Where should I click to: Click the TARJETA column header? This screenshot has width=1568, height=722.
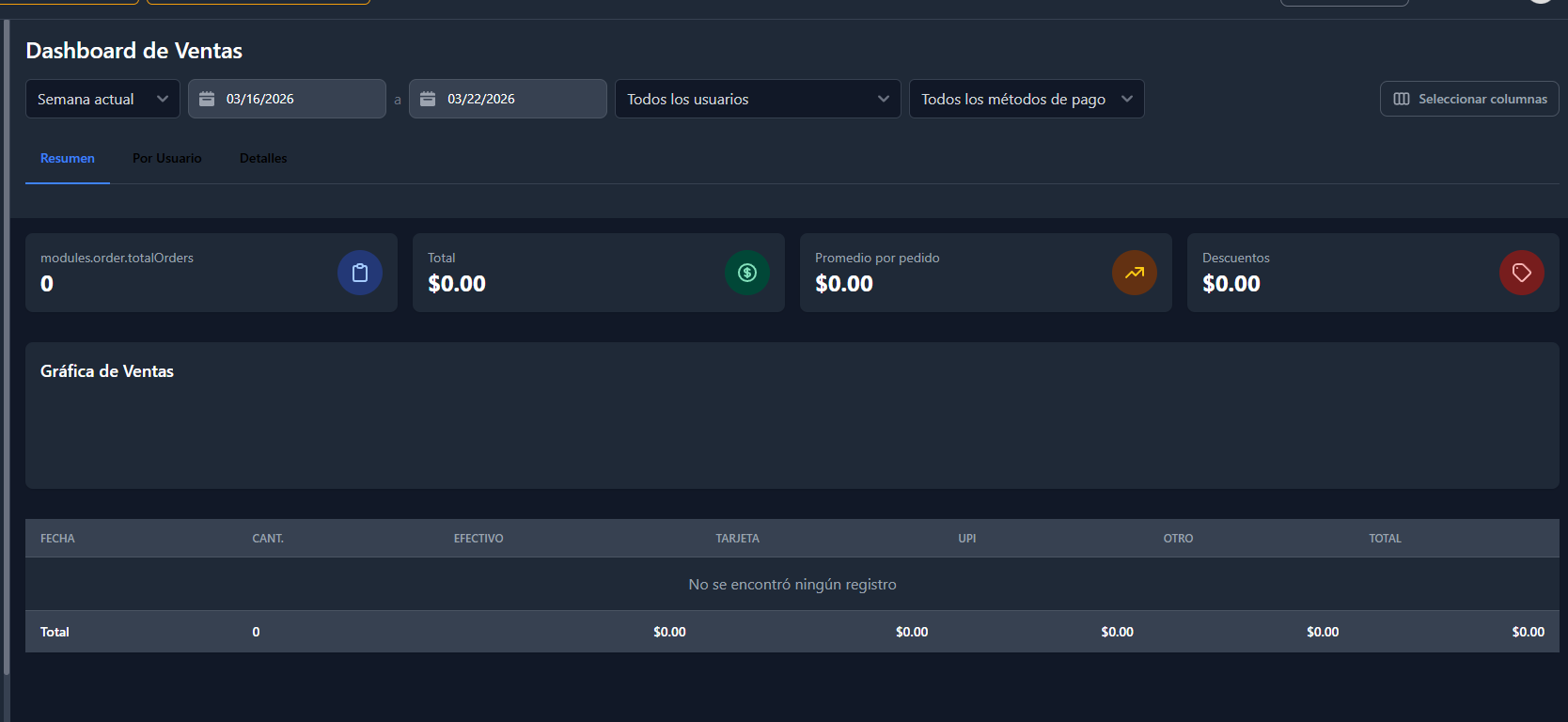coord(737,539)
